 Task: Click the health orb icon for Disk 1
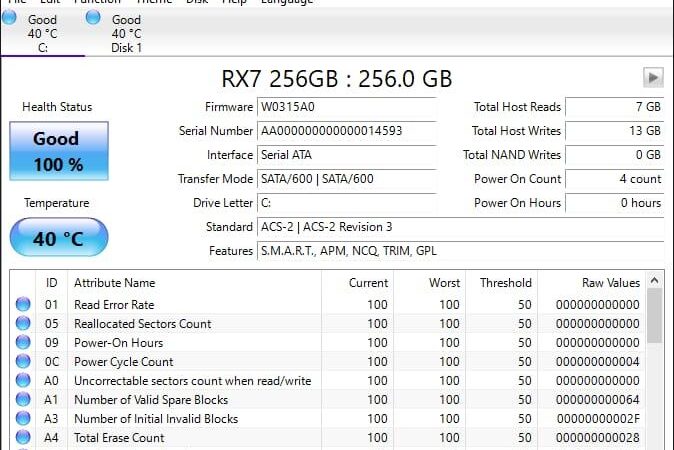click(93, 18)
